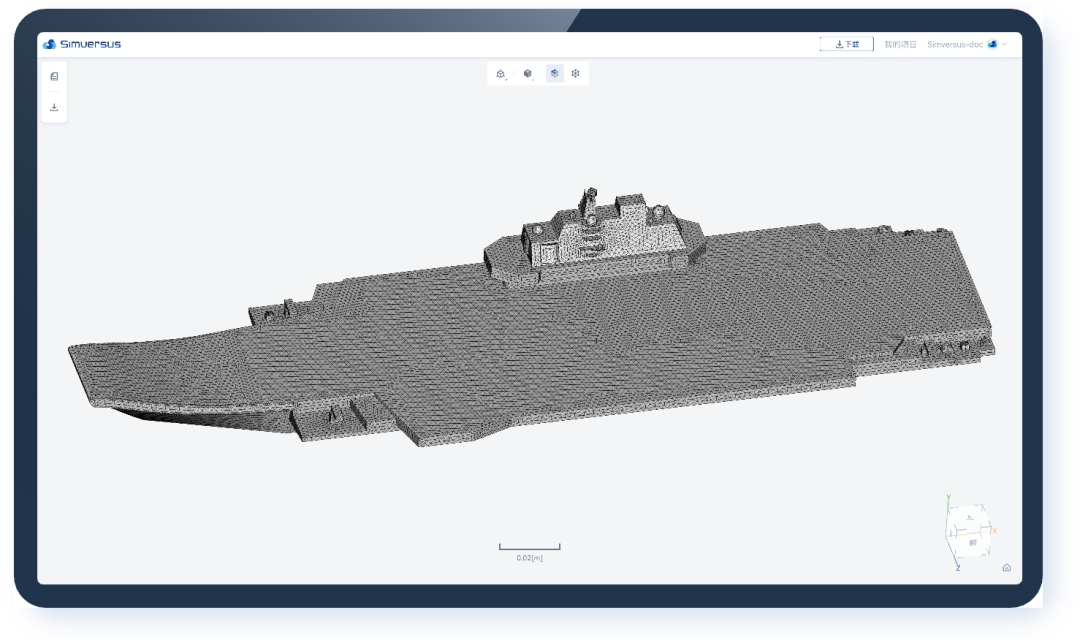Screen dimensions: 1080x640
Task: Click the home reset-view icon
Action: click(1006, 568)
